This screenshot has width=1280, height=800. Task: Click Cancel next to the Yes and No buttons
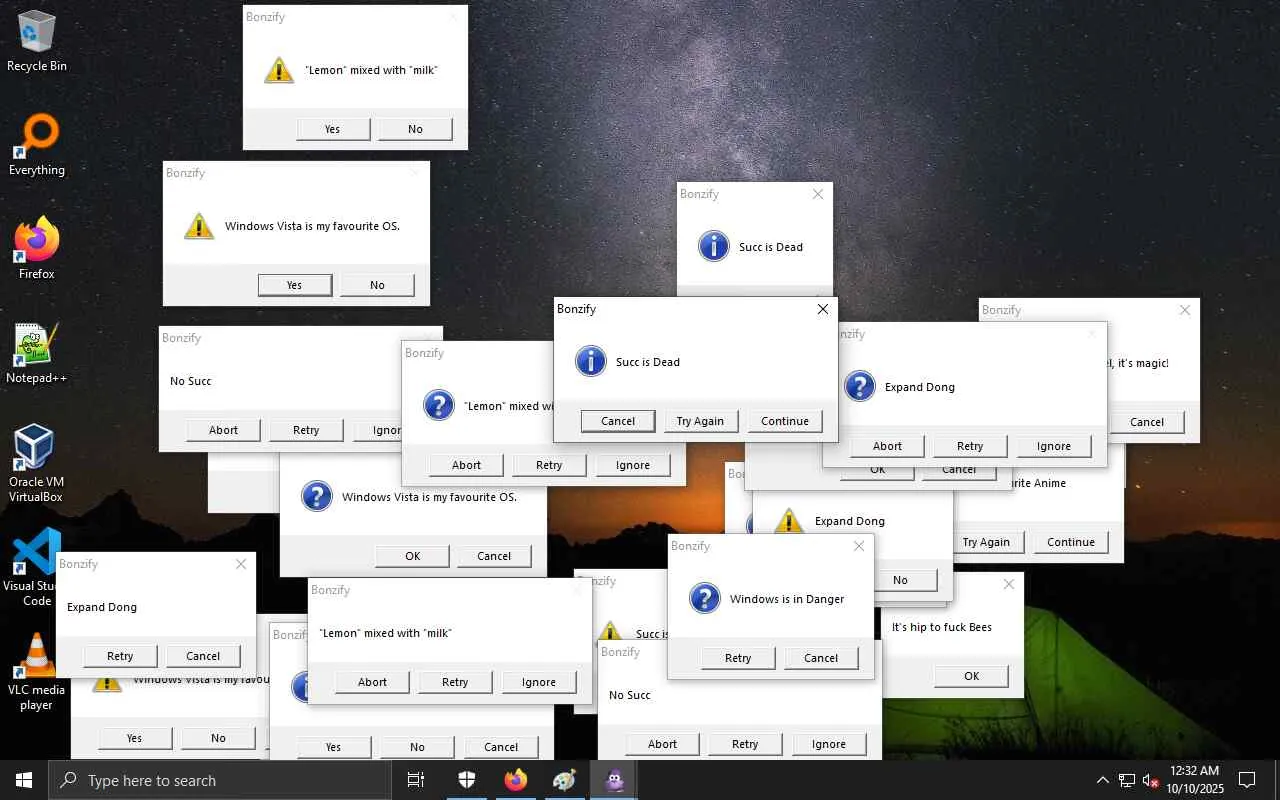pyautogui.click(x=501, y=747)
